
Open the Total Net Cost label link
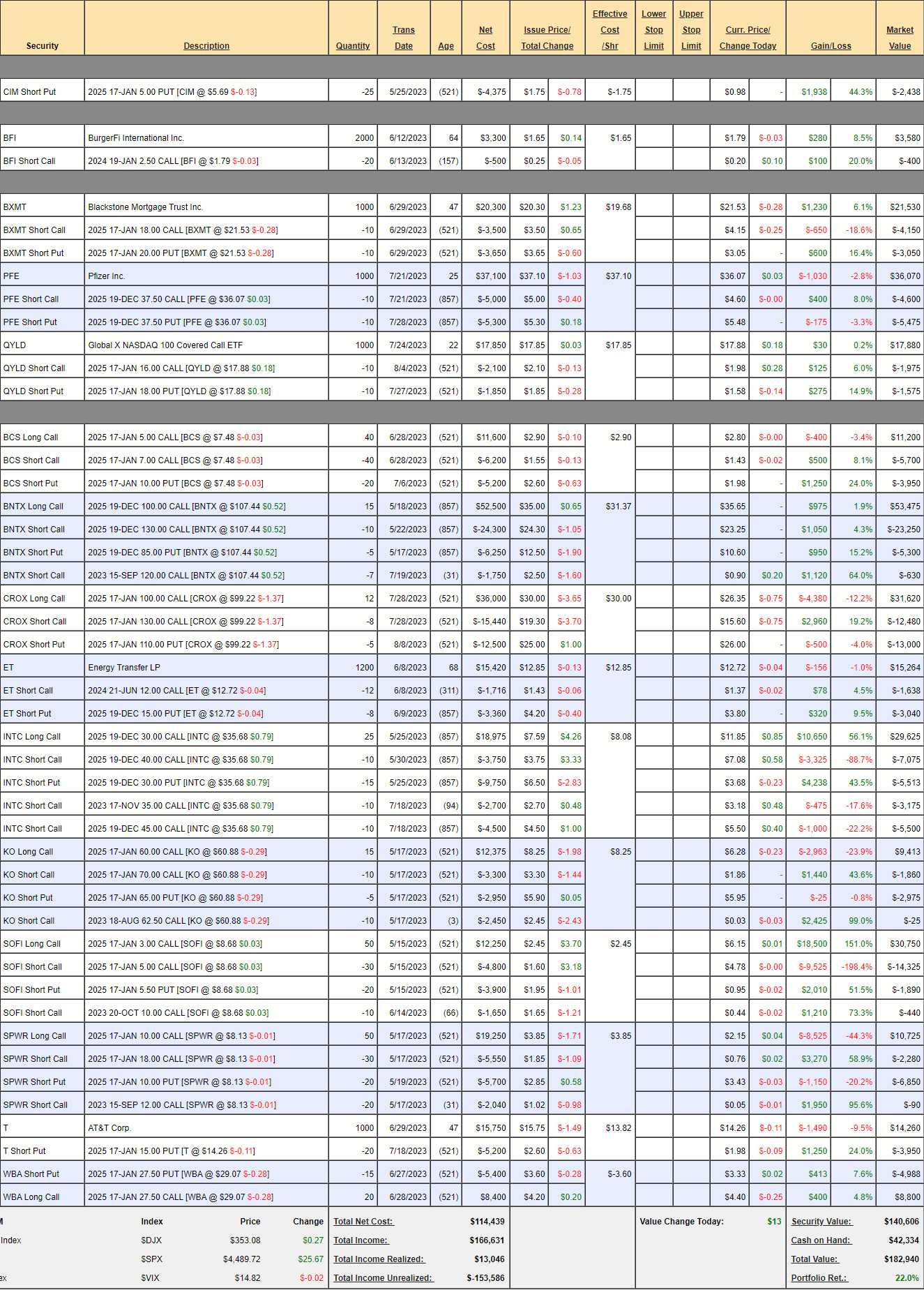(x=363, y=1222)
